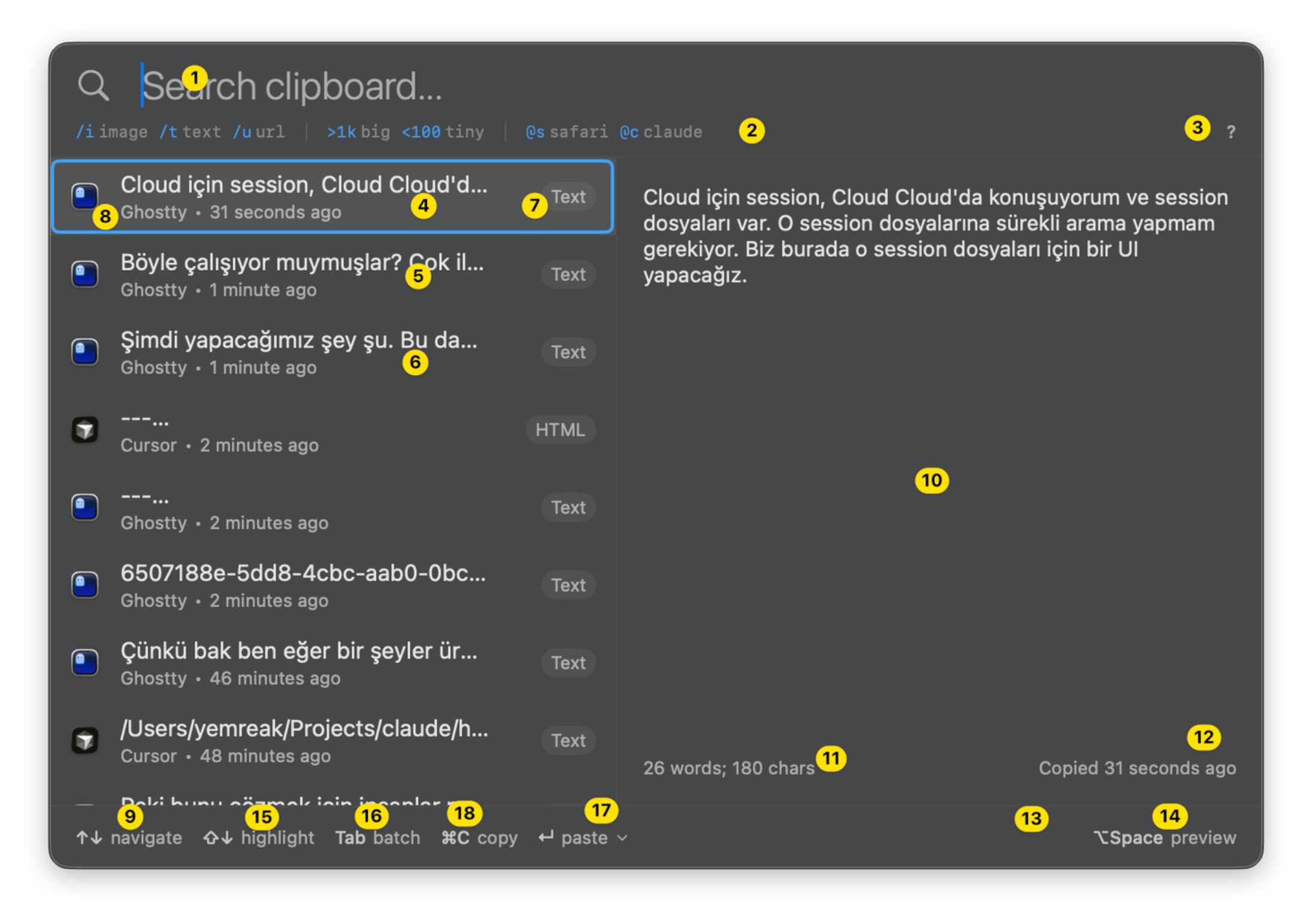
Task: Toggle the /i image filter
Action: point(112,132)
